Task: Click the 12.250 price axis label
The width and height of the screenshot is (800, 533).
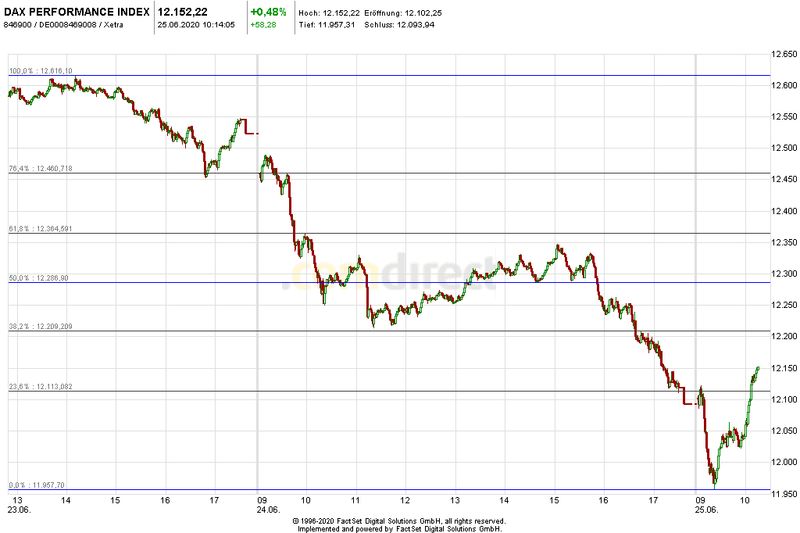Action: (x=784, y=305)
